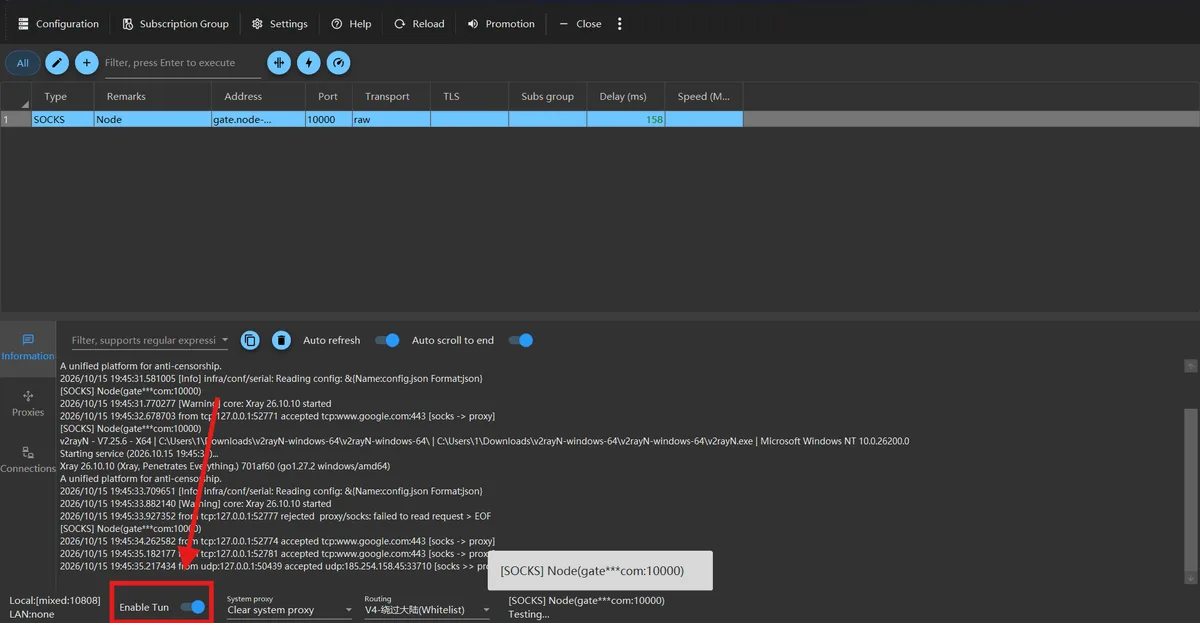1200x623 pixels.
Task: Turn off the Enable Tun switch
Action: click(x=193, y=607)
